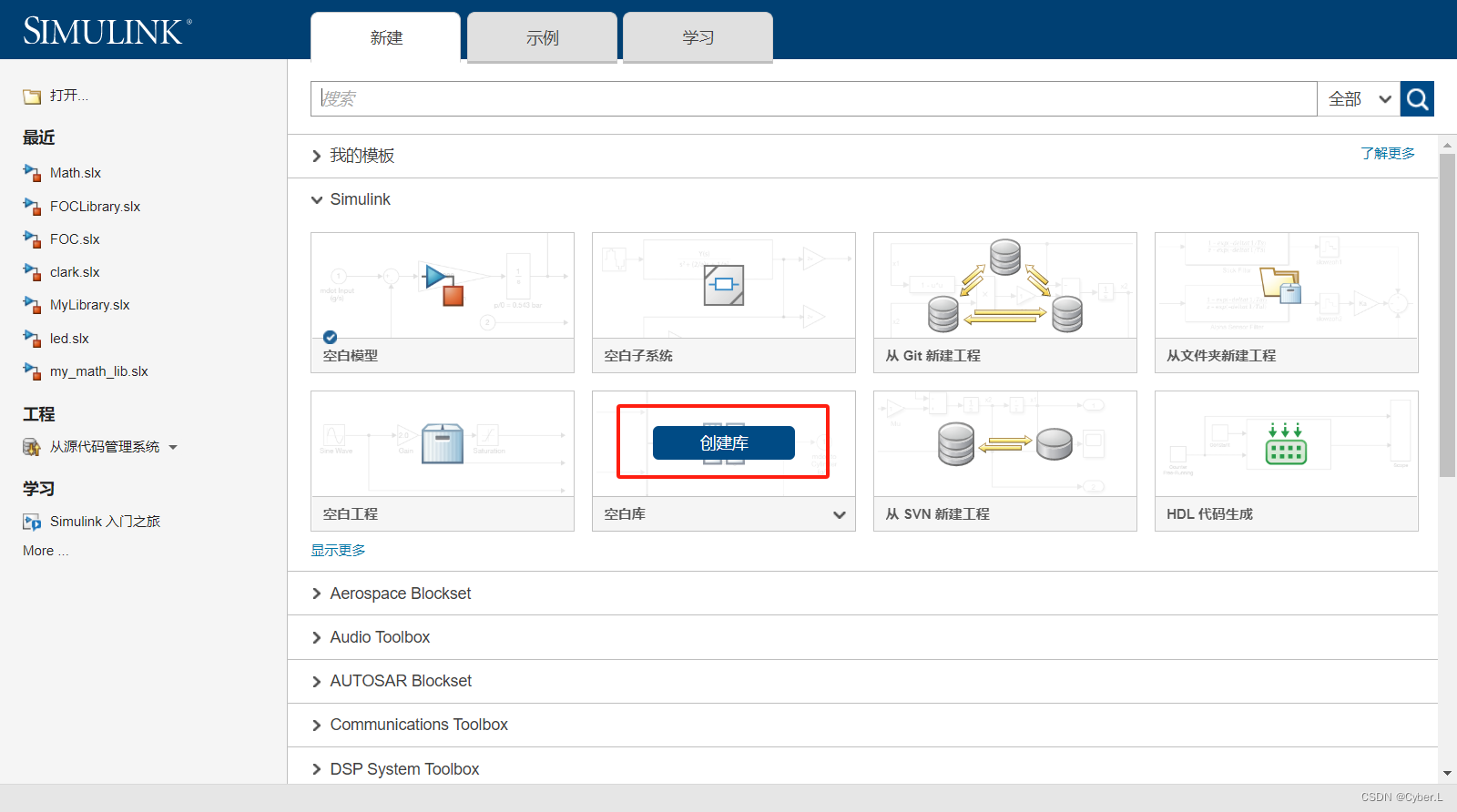This screenshot has height=812, width=1457.
Task: Click the 空白工程 label
Action: click(x=351, y=514)
